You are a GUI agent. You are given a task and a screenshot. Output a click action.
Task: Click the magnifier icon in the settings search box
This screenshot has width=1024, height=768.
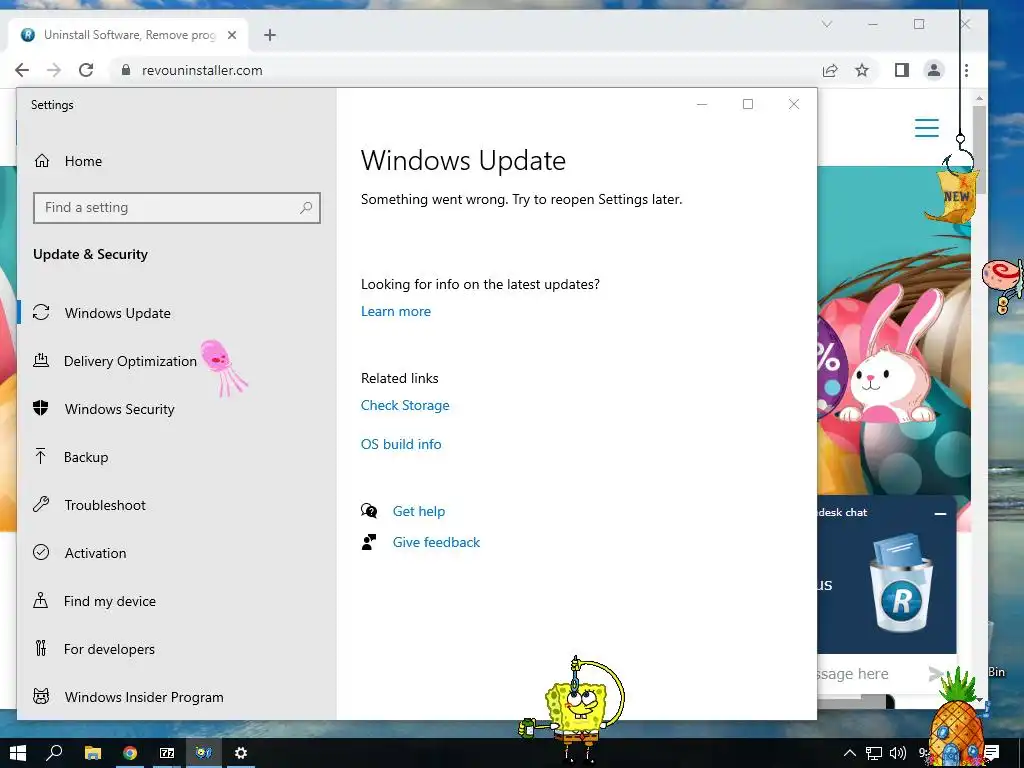pyautogui.click(x=306, y=208)
